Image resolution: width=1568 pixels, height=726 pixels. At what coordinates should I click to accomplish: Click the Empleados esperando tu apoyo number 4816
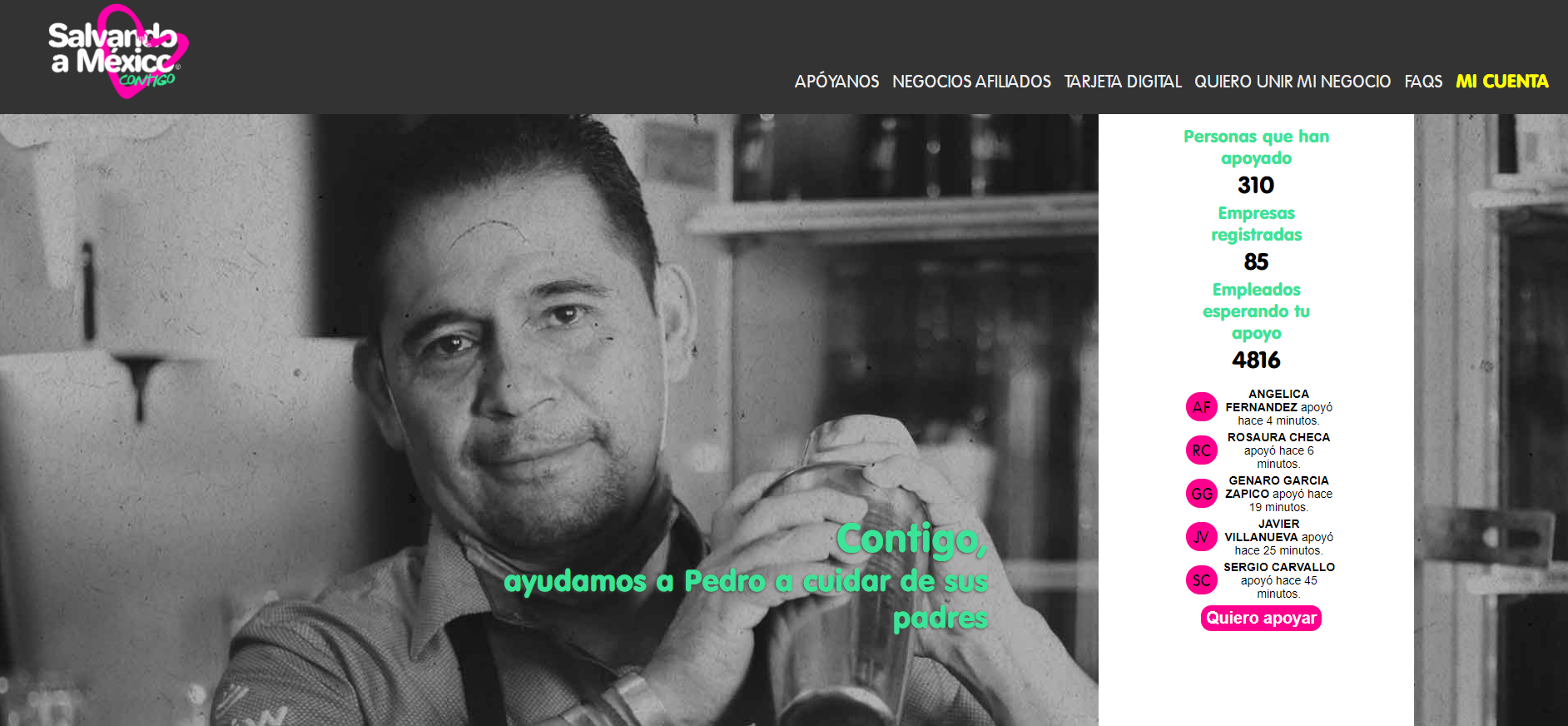tap(1256, 360)
